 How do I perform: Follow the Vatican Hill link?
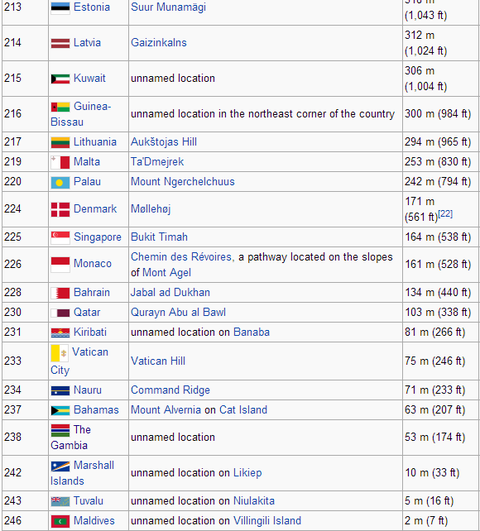click(158, 361)
